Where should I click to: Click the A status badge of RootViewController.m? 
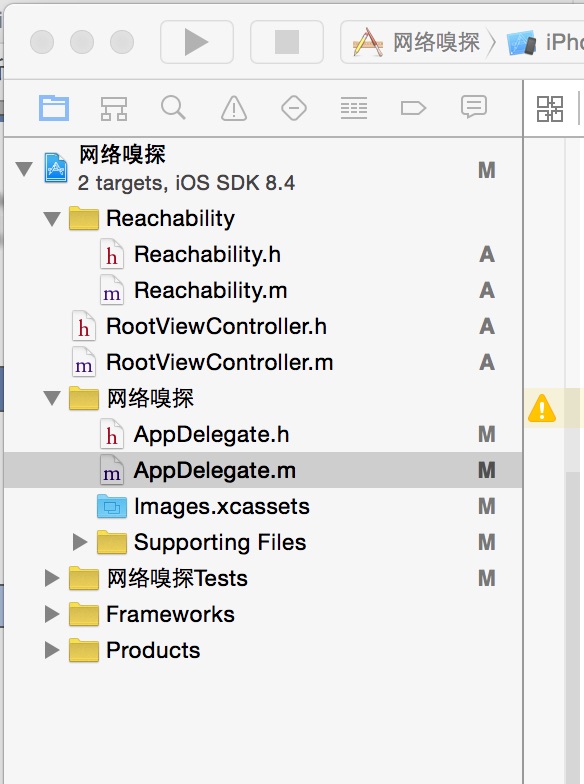tap(487, 362)
